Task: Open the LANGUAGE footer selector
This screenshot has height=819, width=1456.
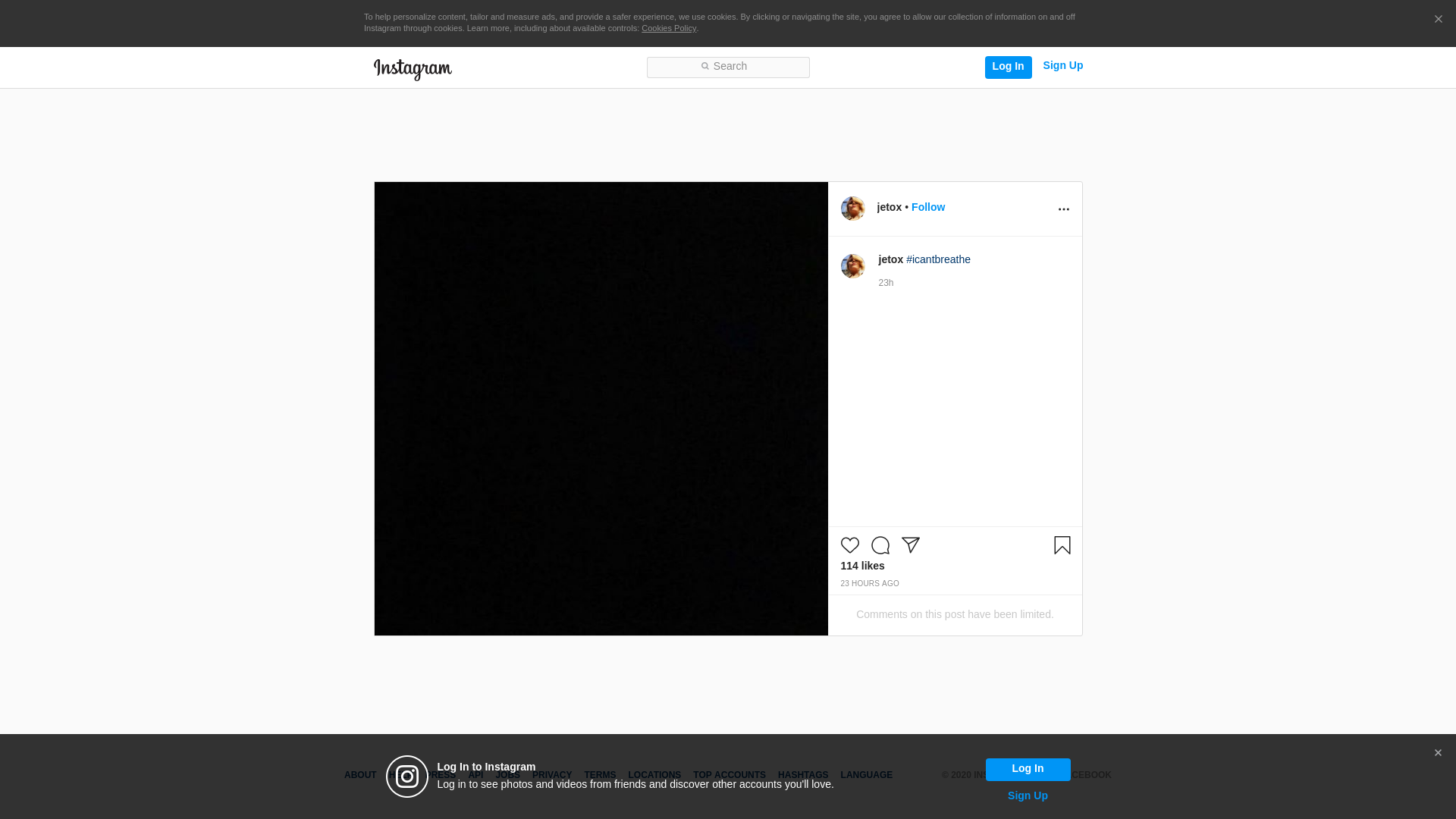Action: click(x=866, y=776)
